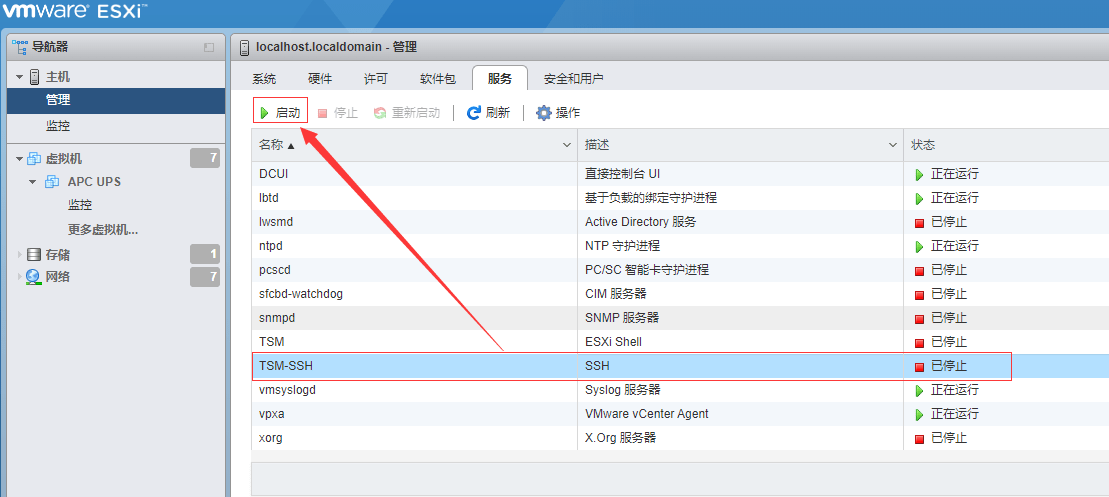The width and height of the screenshot is (1109, 497).
Task: Select the sfcbd-watchdog service name
Action: (x=301, y=294)
